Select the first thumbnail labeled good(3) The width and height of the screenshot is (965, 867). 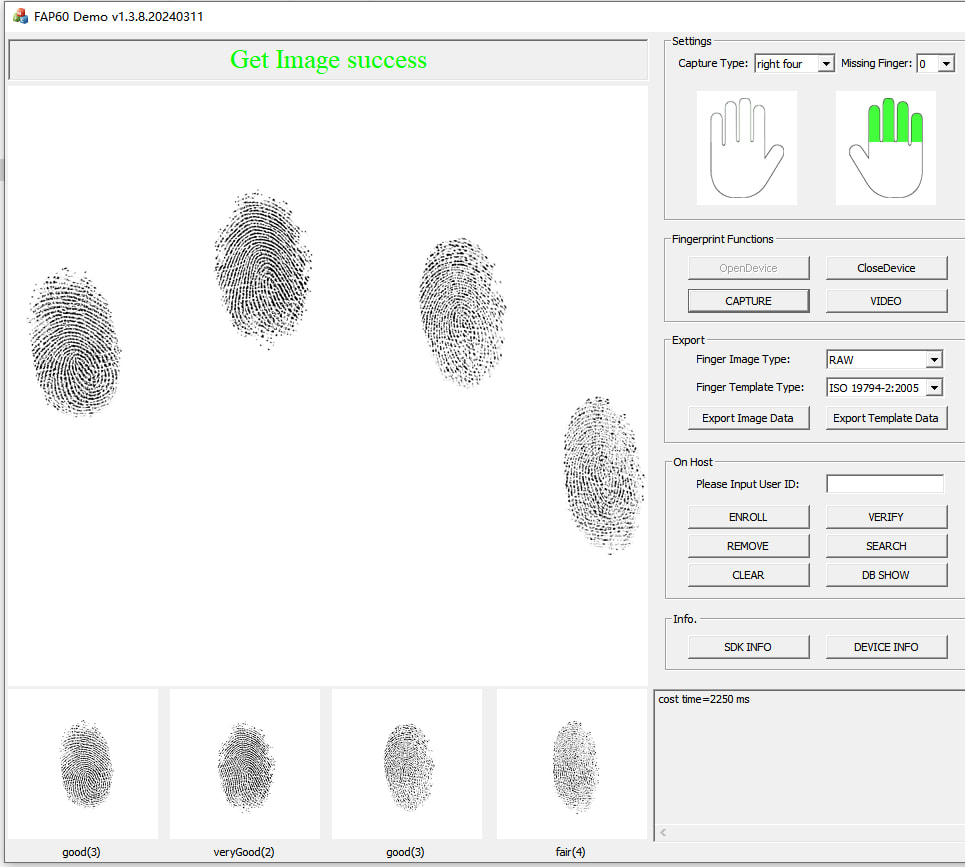(x=83, y=764)
